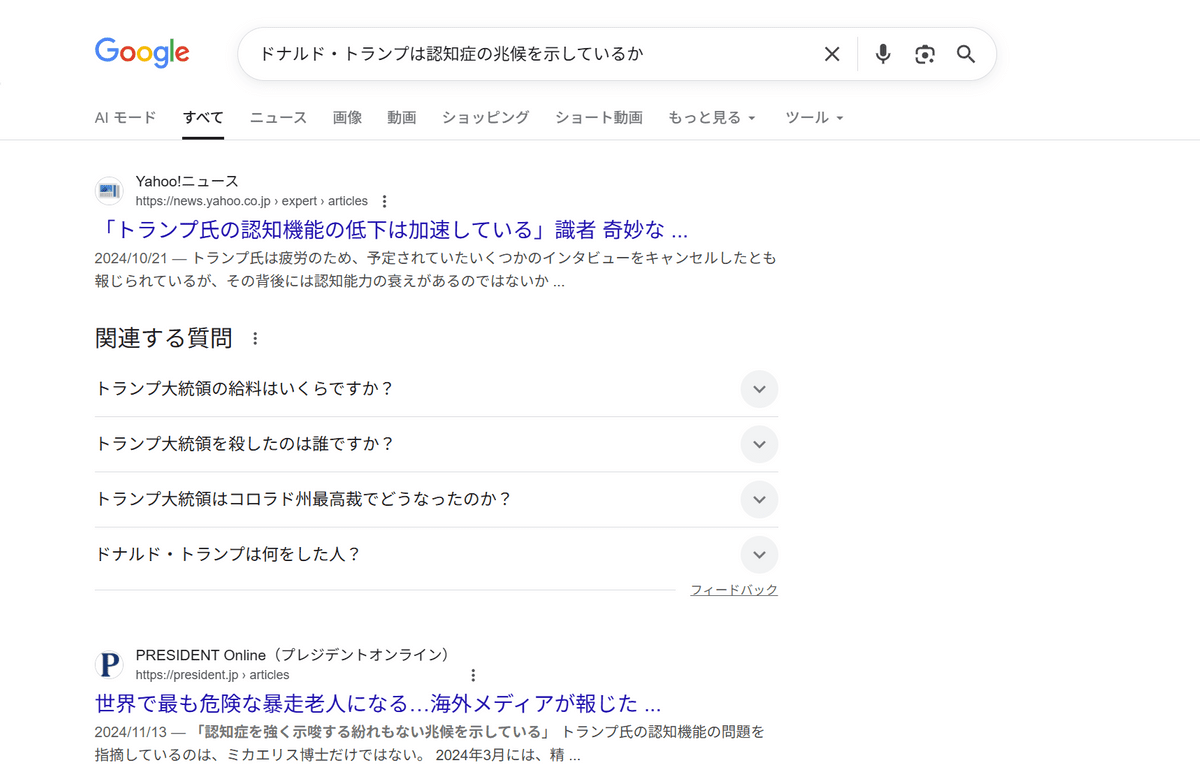Start voice search with microphone icon

tap(882, 54)
